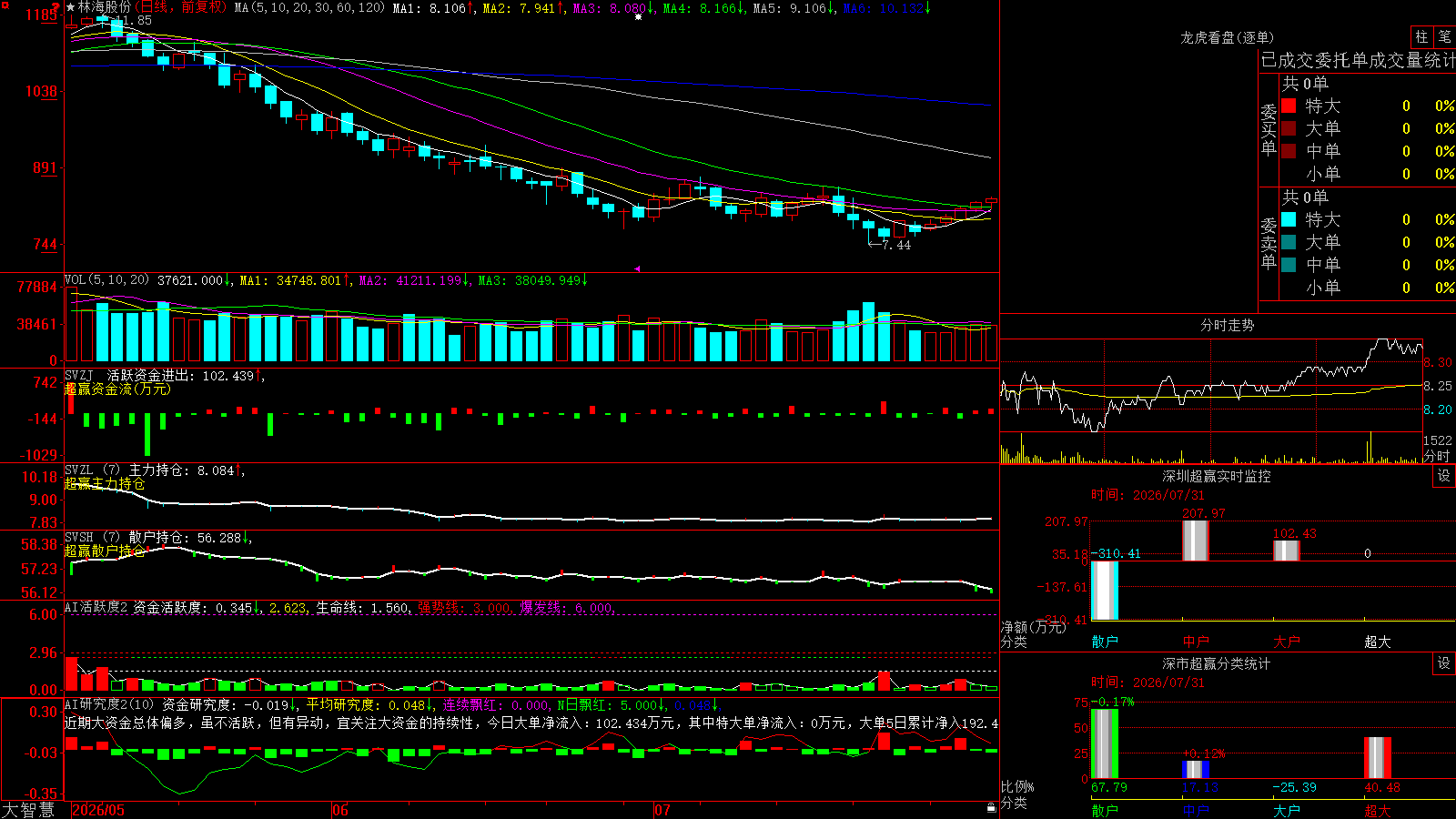Click the 8.30 price on intraday chart axis
The image size is (1456, 819).
1438,362
